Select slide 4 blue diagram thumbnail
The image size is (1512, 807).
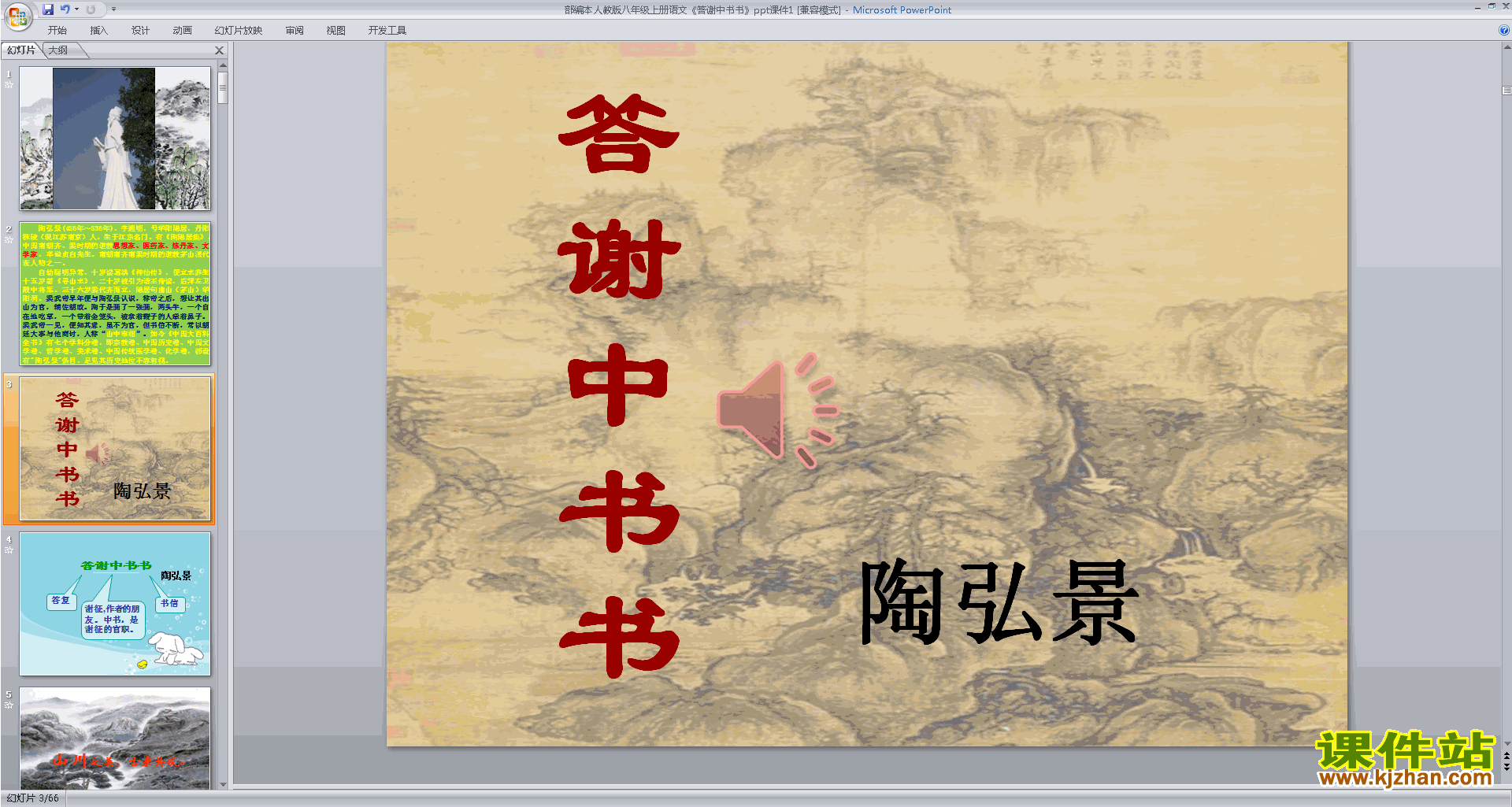pyautogui.click(x=115, y=604)
